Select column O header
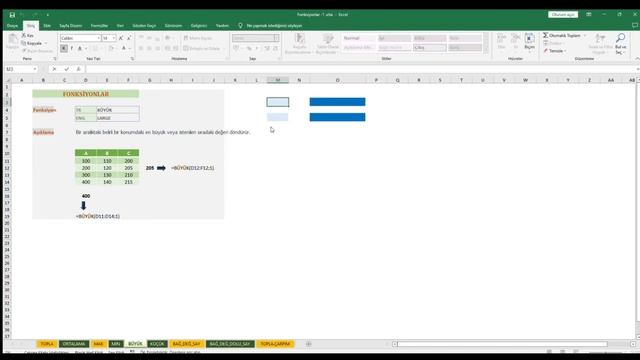This screenshot has height=360, width=640. click(338, 80)
